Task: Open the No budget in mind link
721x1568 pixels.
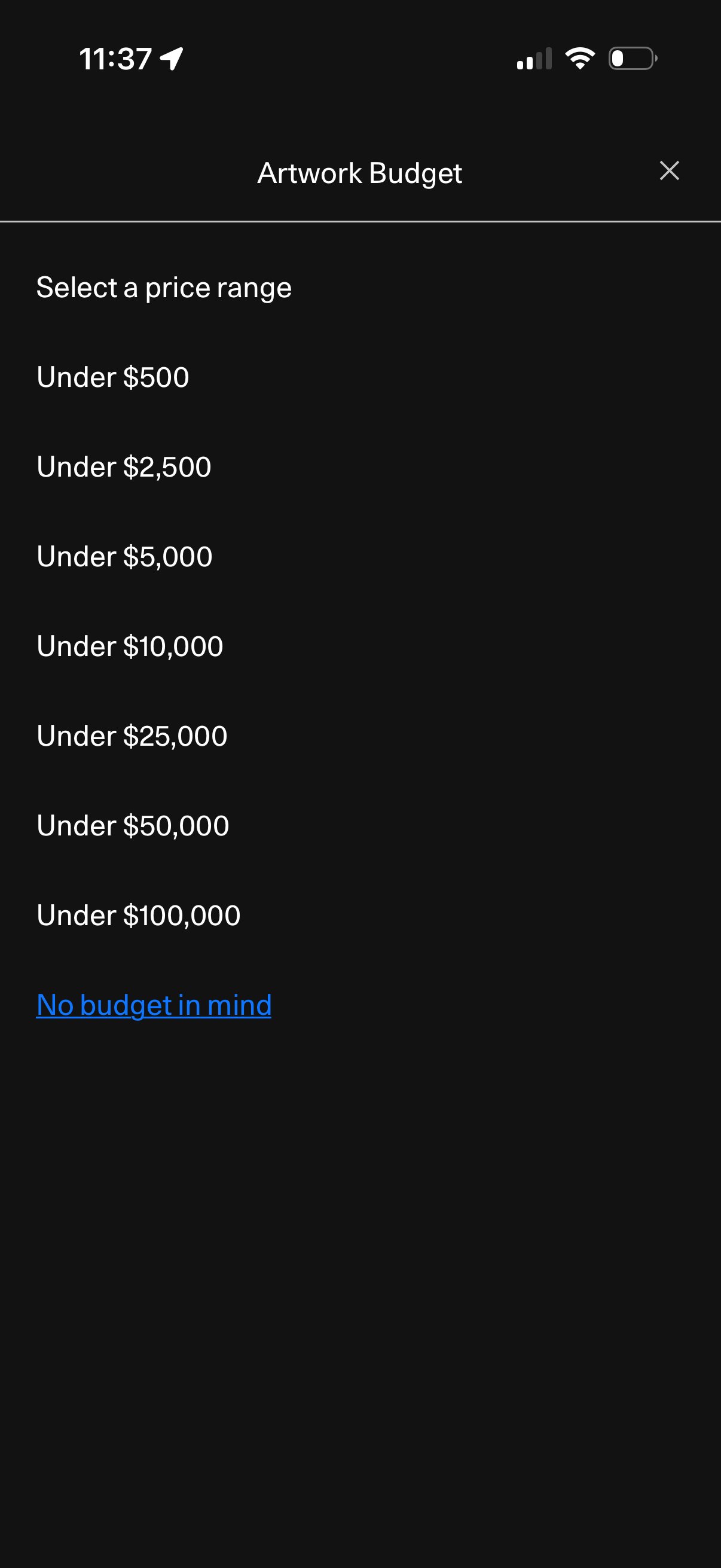Action: click(x=154, y=1005)
